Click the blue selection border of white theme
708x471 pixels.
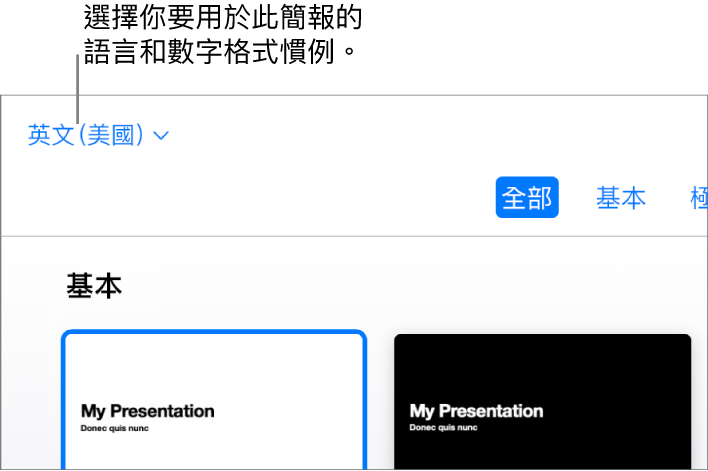[x=213, y=332]
